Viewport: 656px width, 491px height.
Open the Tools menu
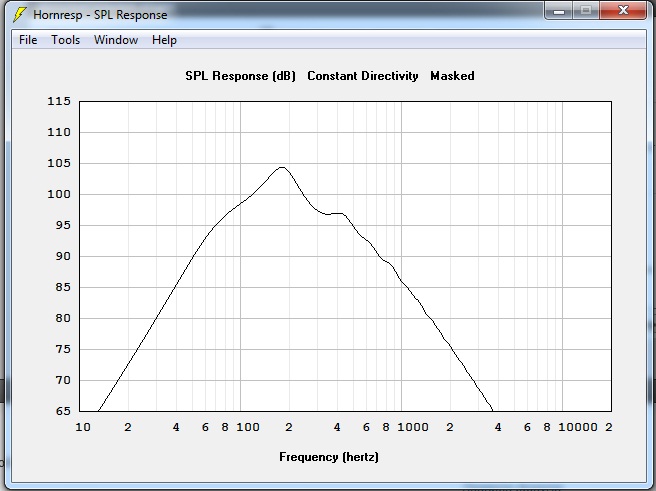(65, 40)
